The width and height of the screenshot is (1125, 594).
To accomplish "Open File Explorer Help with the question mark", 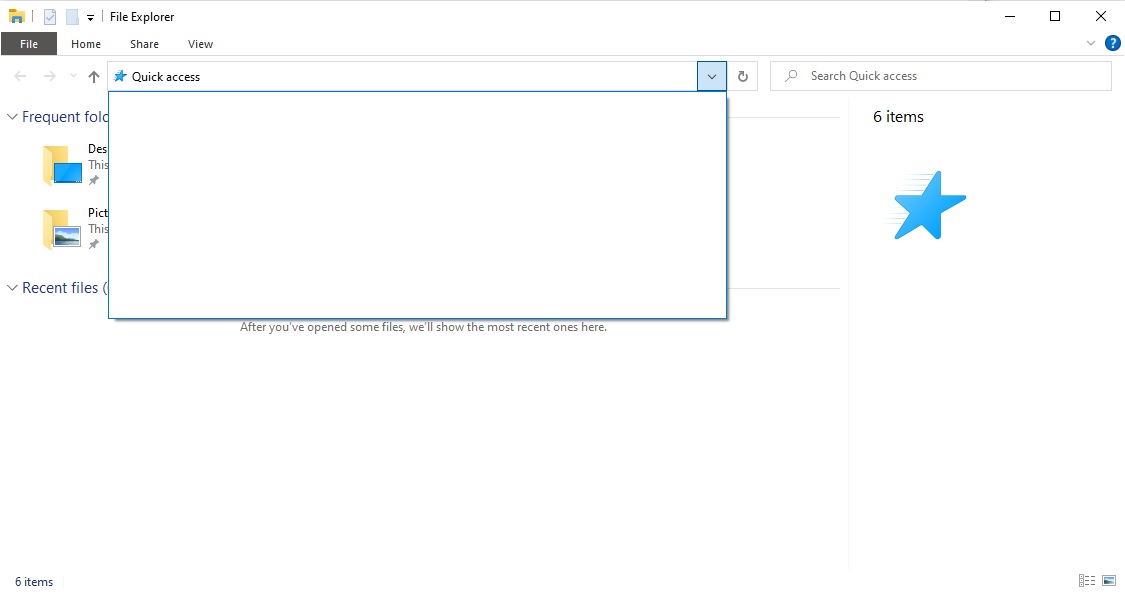I will pos(1112,43).
